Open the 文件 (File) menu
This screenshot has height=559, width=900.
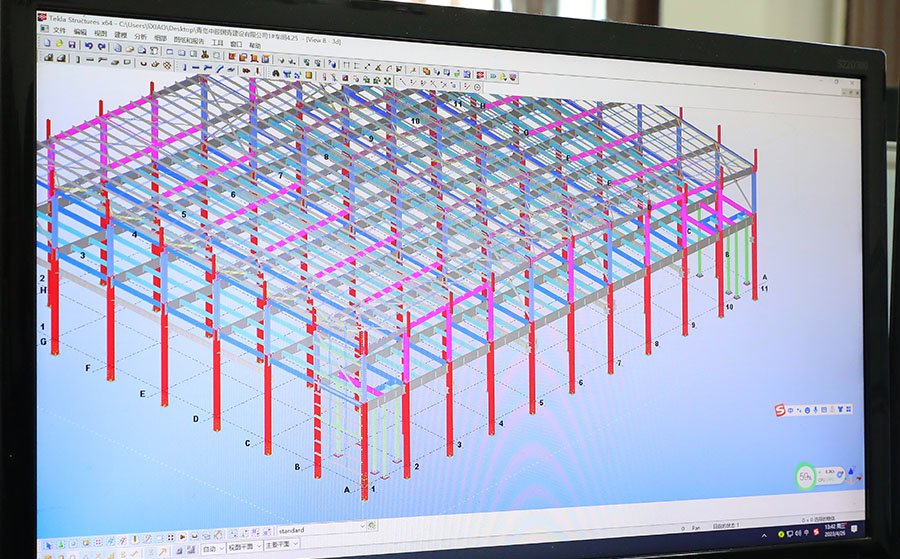coord(59,31)
